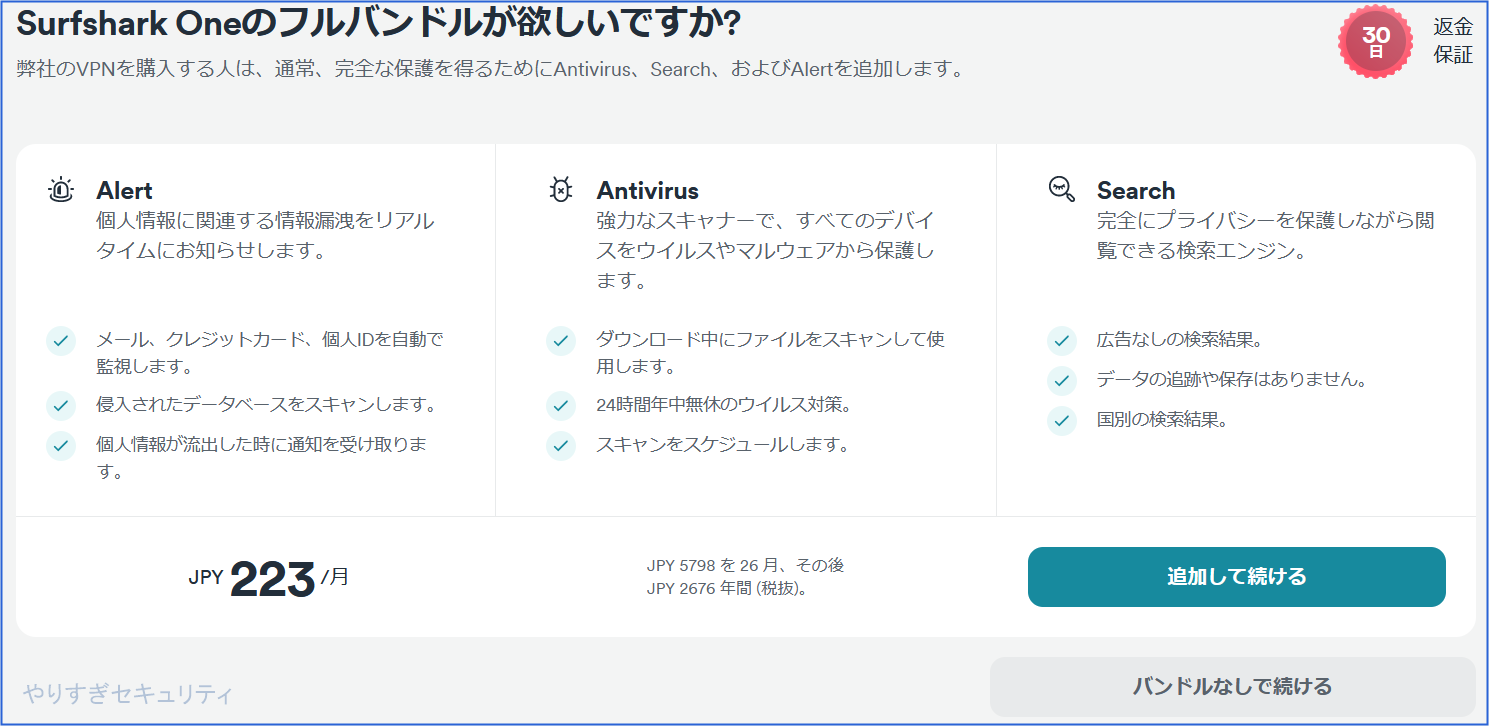This screenshot has height=726, width=1489.
Task: Click the スキャンをスケジュールします text
Action: tap(722, 445)
